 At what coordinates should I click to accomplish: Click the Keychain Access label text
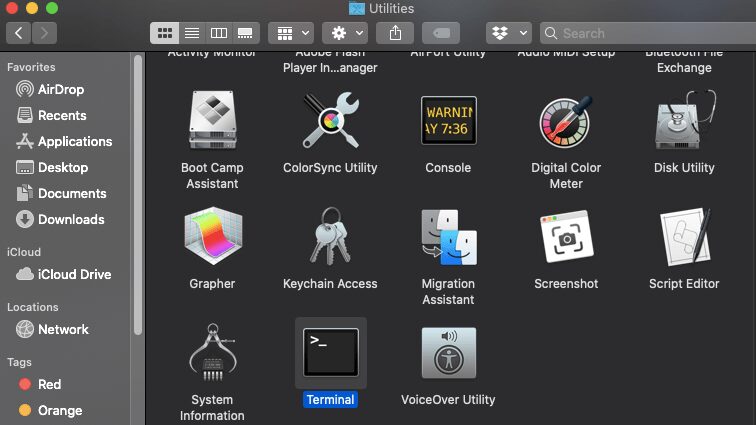pos(330,284)
